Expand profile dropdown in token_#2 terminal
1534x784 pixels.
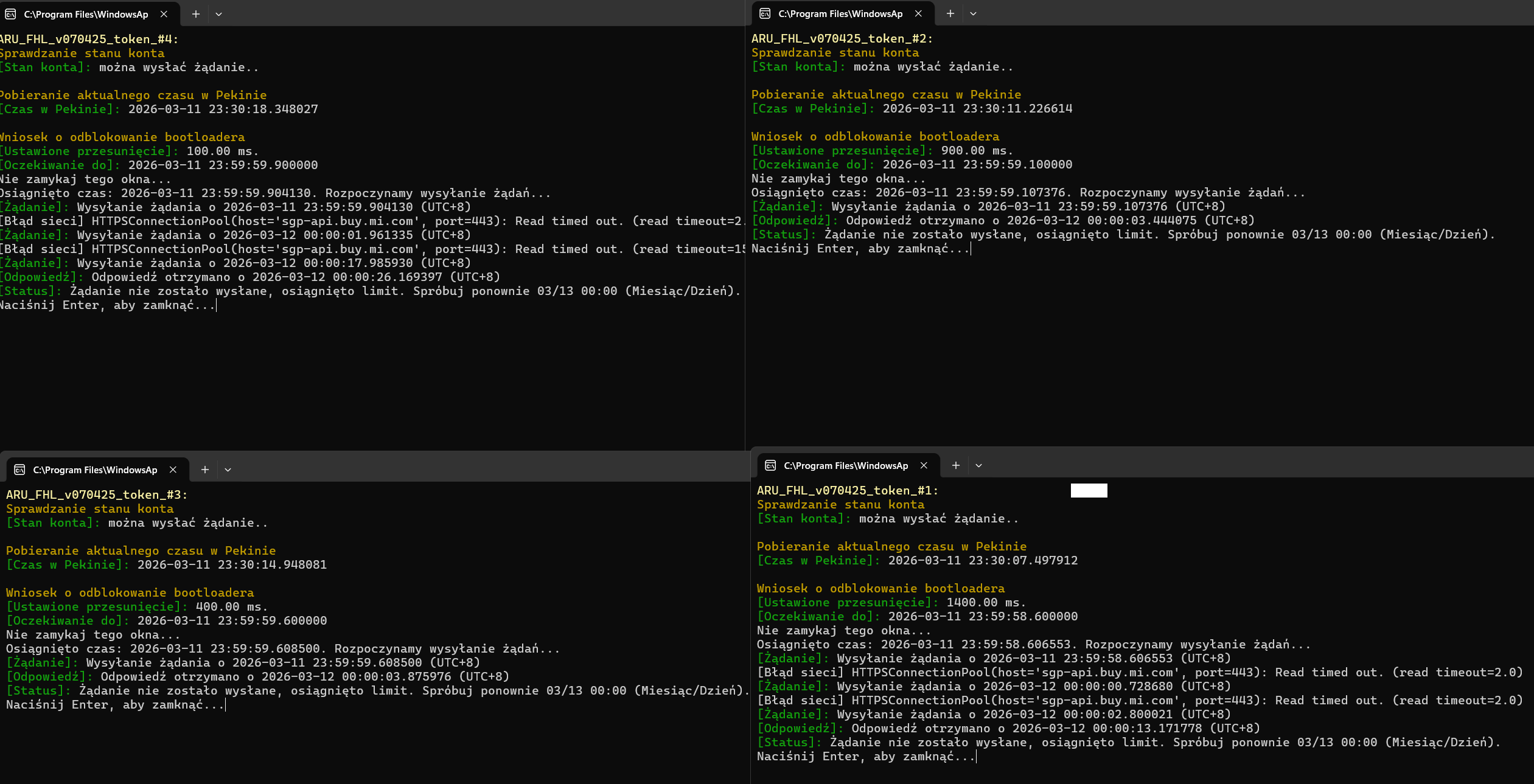973,13
